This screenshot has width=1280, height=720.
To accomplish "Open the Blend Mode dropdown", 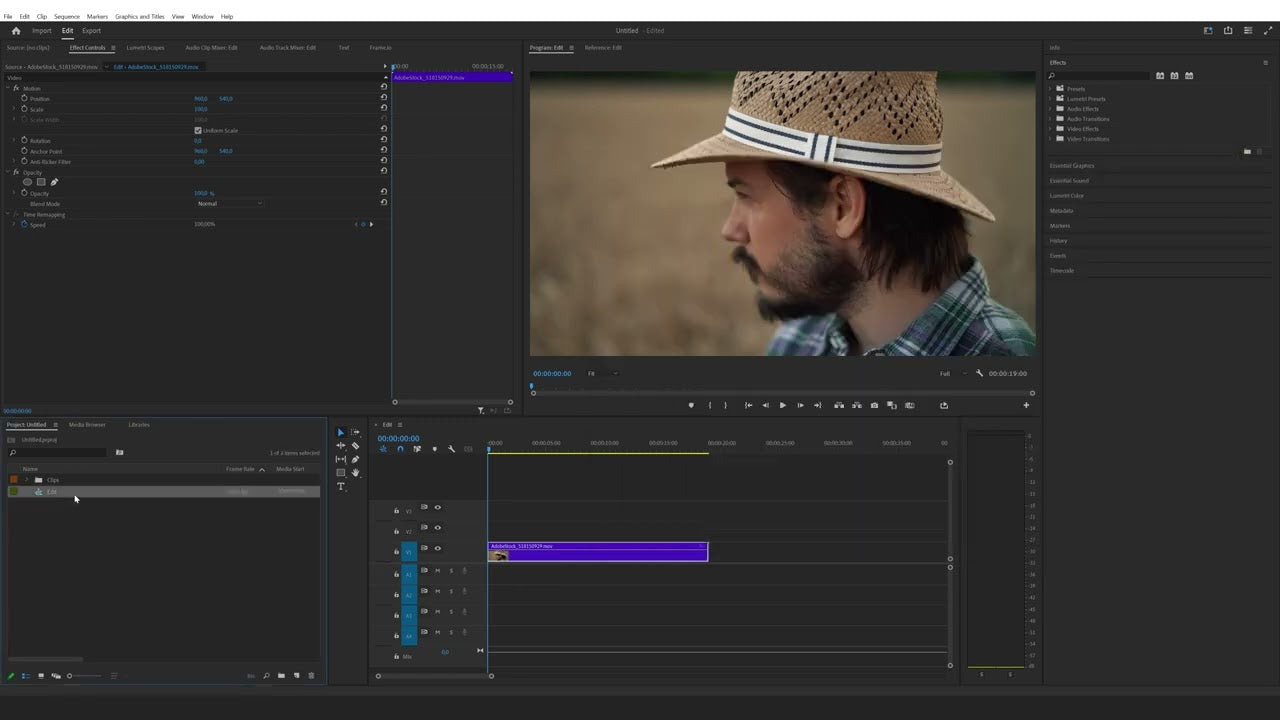I will pyautogui.click(x=230, y=204).
